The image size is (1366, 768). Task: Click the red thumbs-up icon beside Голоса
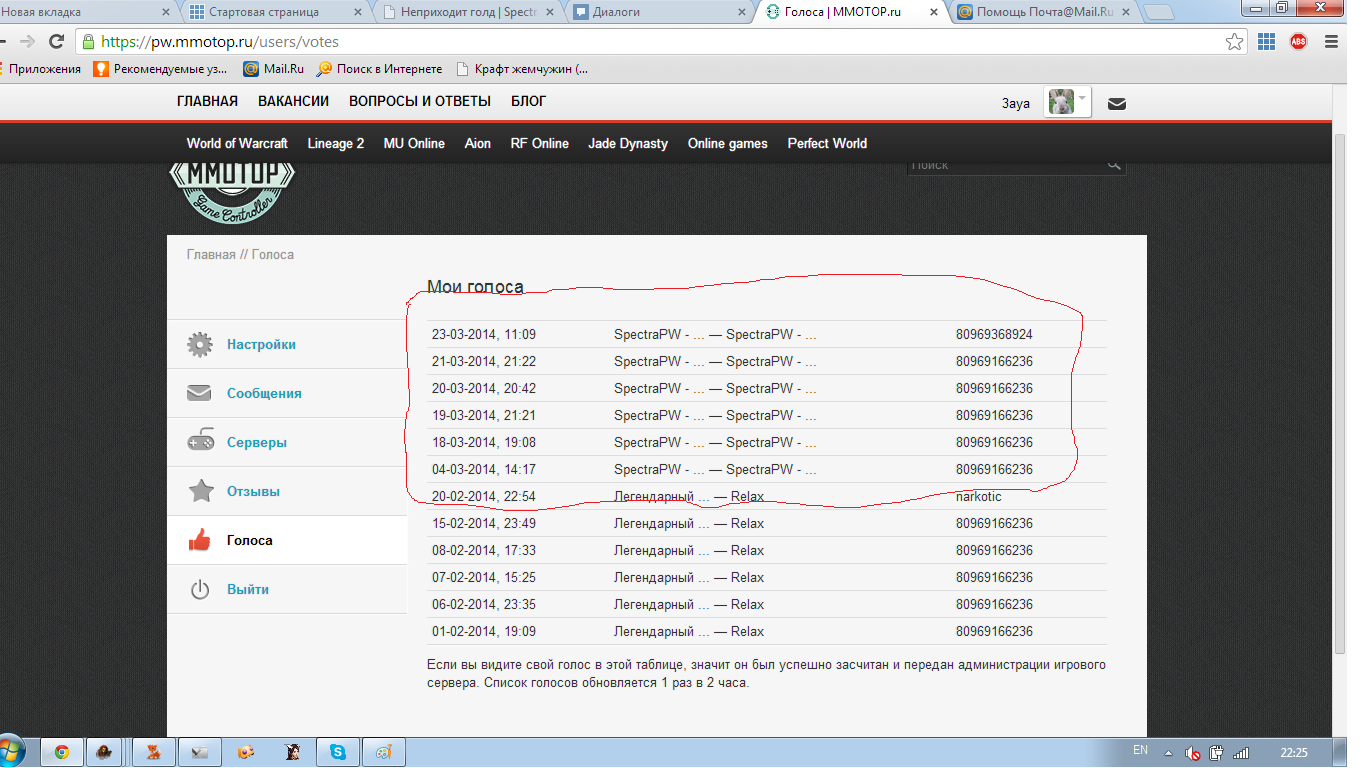click(200, 540)
